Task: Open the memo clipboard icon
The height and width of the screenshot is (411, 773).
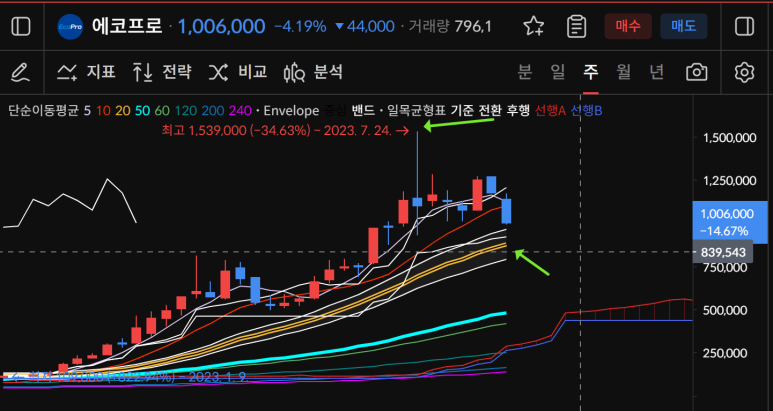Action: point(576,26)
